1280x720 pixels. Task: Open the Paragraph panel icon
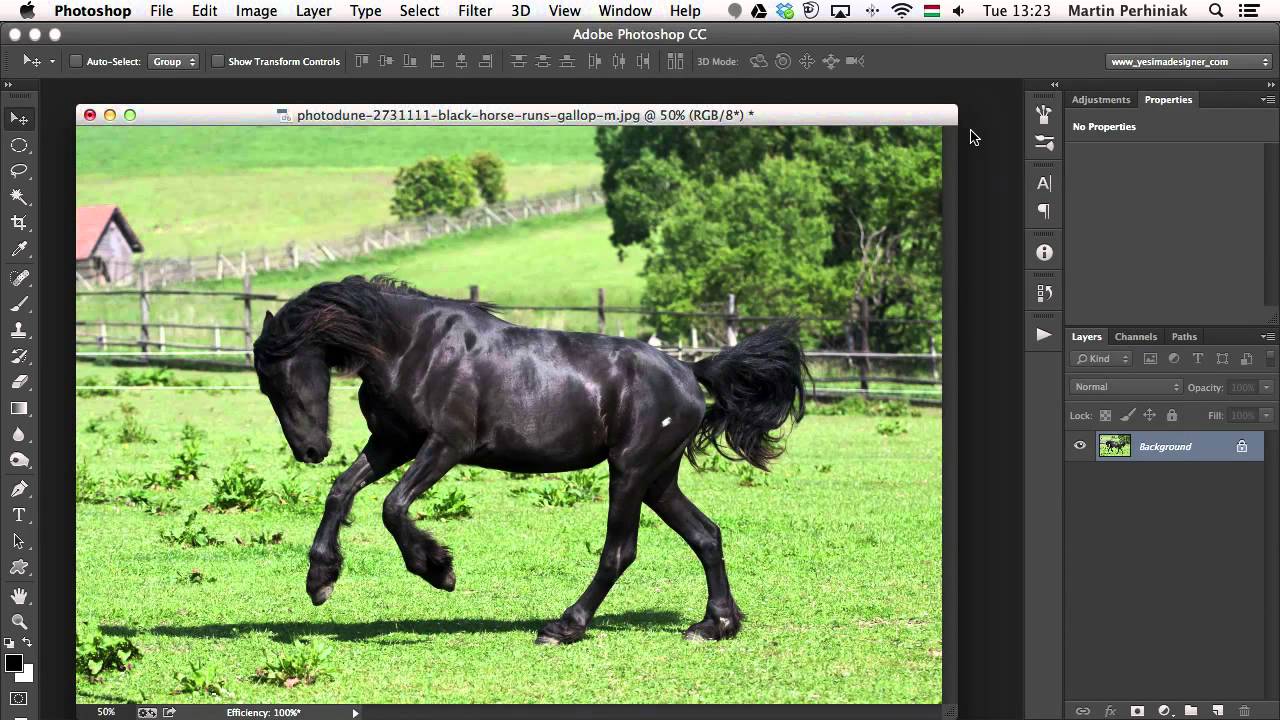point(1044,211)
